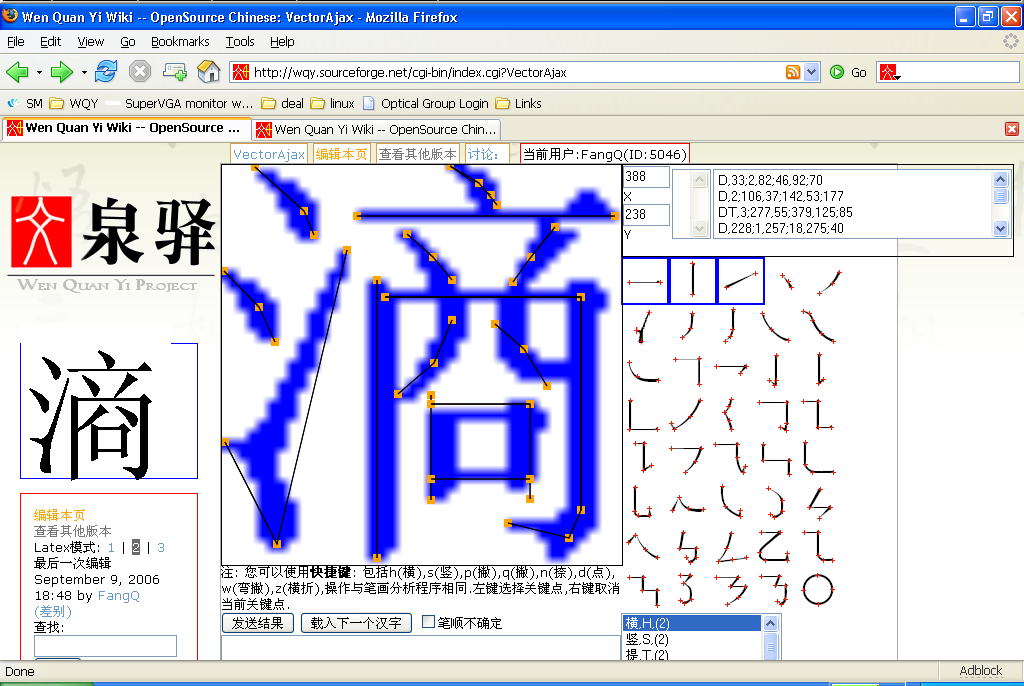This screenshot has height=686, width=1024.
Task: Click the green Go button
Action: click(848, 73)
